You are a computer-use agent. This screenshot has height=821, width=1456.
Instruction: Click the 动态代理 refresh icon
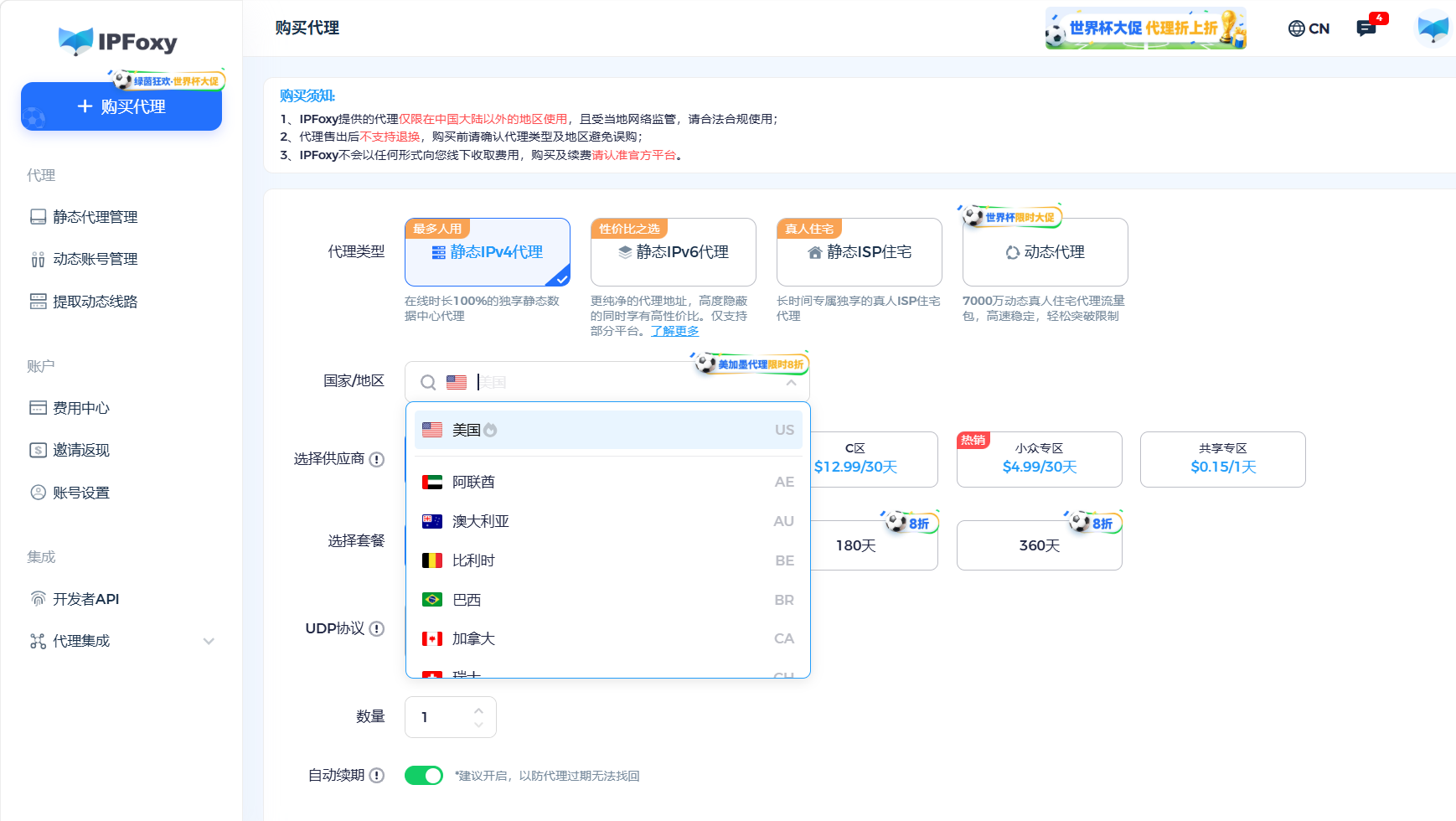(x=1013, y=252)
